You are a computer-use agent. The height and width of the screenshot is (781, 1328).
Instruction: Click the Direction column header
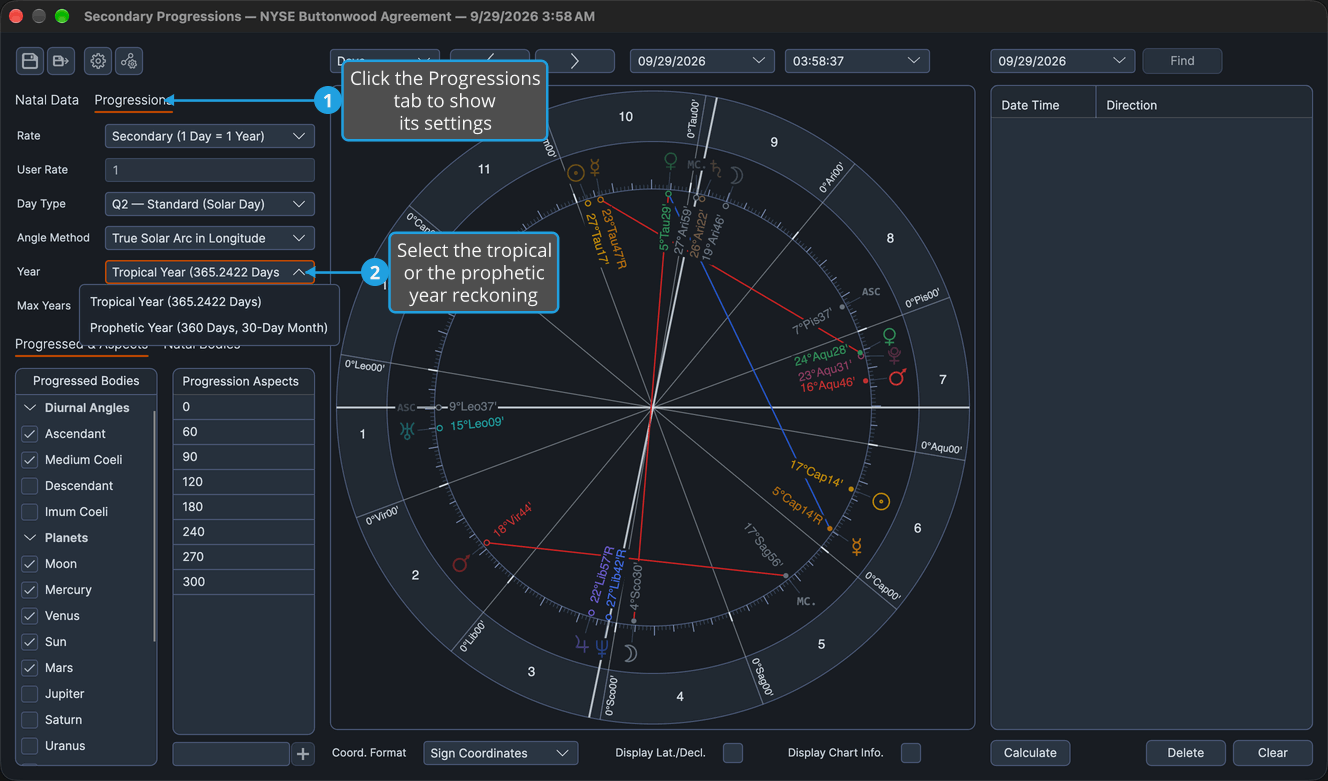coord(1204,104)
